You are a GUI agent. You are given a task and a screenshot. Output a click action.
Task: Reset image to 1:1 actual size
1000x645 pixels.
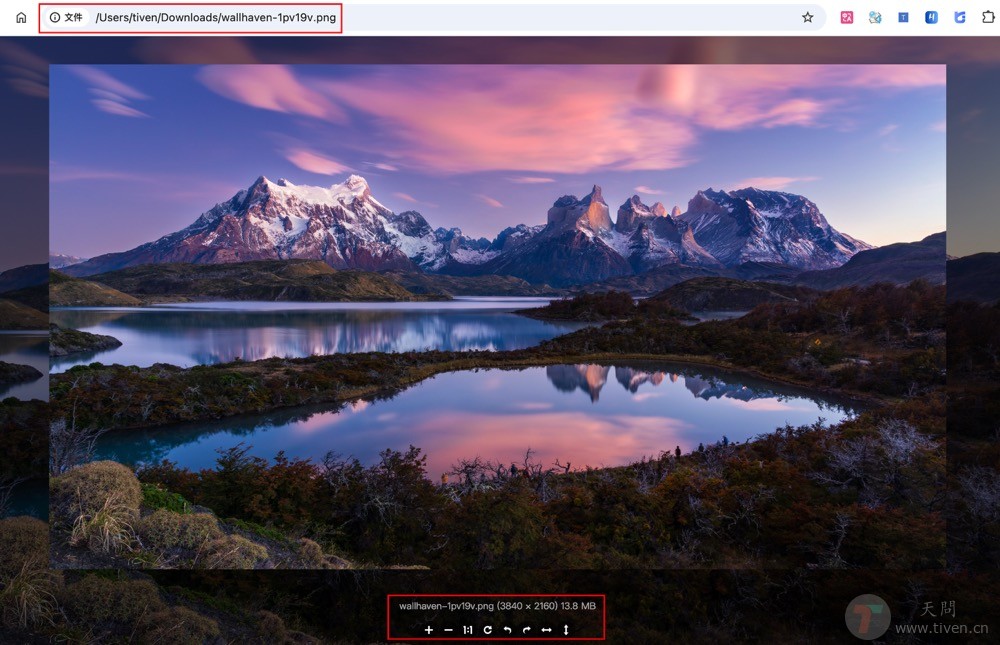click(466, 630)
